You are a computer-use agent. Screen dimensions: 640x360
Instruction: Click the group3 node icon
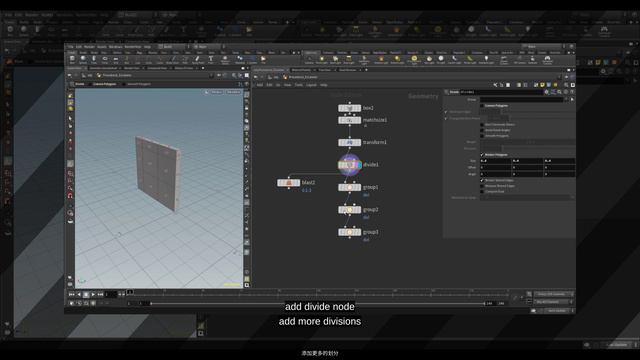tap(349, 232)
